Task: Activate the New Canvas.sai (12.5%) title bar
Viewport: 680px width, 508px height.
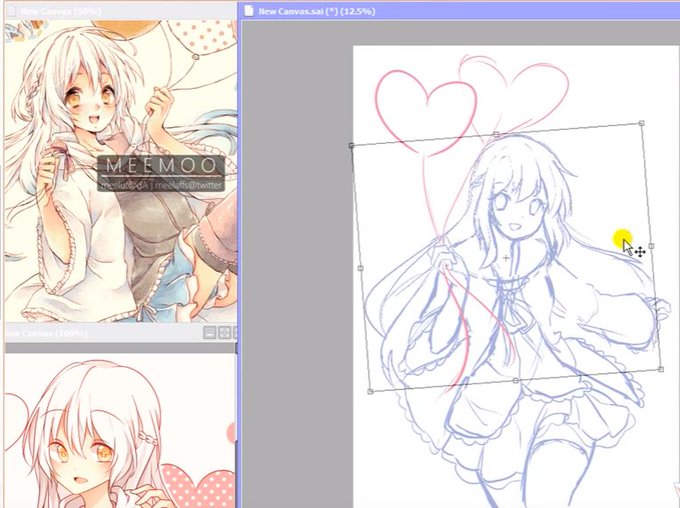Action: pyautogui.click(x=458, y=11)
